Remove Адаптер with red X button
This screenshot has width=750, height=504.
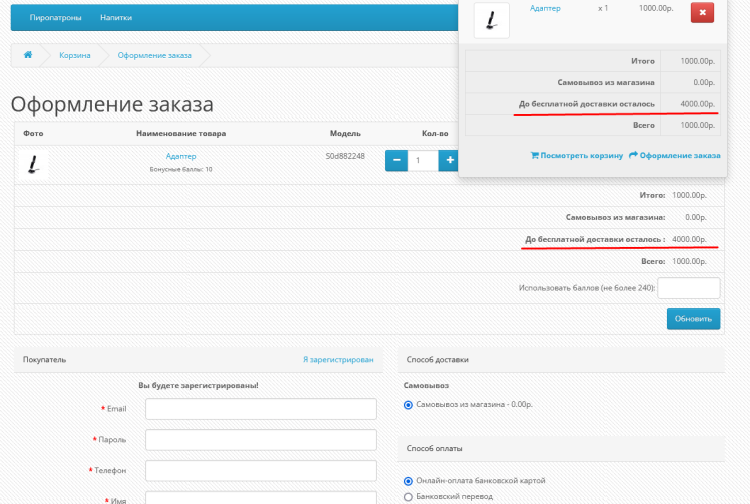pyautogui.click(x=702, y=12)
